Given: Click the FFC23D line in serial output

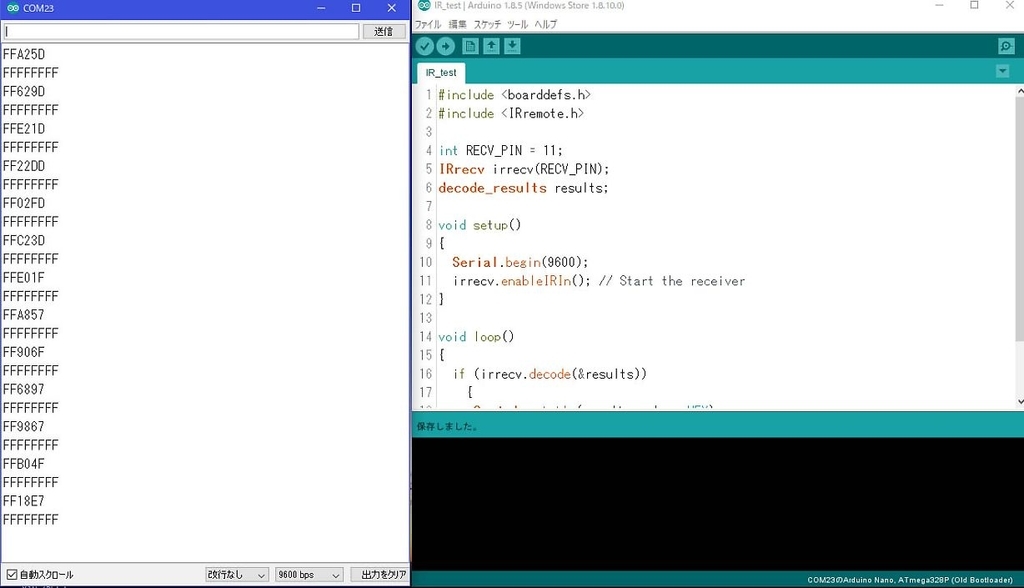Looking at the screenshot, I should (x=24, y=240).
